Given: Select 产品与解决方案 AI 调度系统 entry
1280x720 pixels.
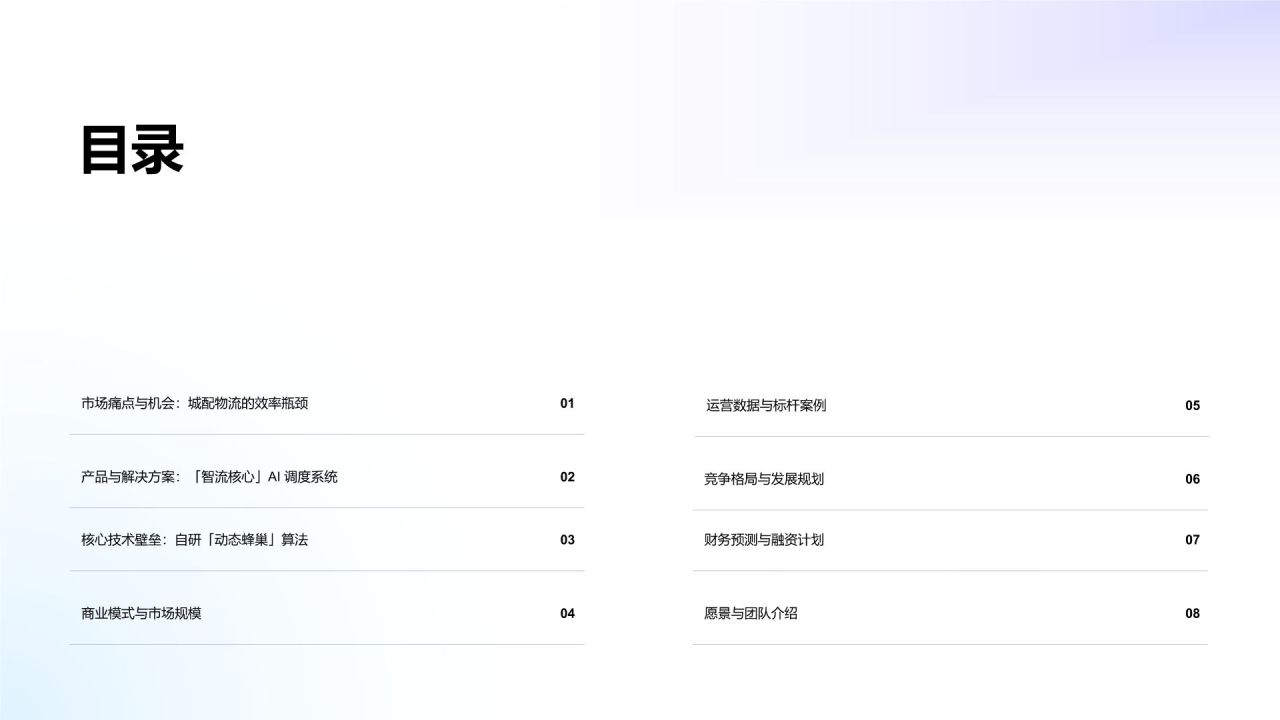Looking at the screenshot, I should 209,477.
